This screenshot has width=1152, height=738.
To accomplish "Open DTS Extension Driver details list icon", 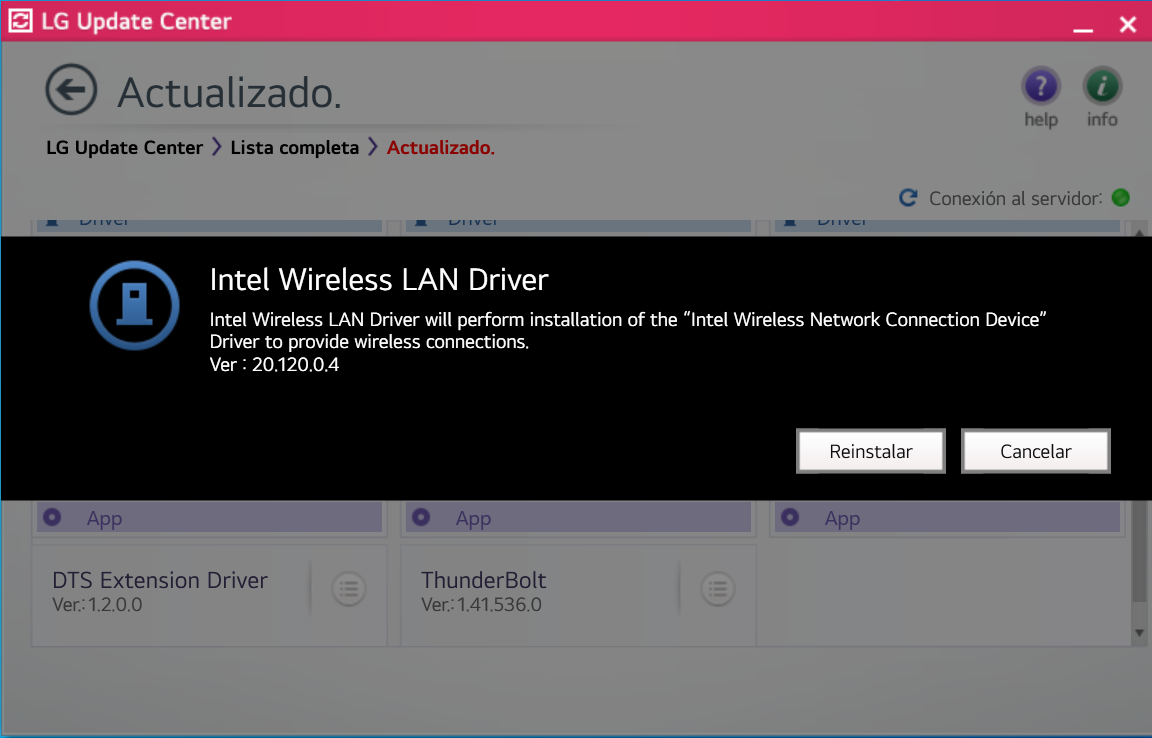I will click(x=349, y=589).
